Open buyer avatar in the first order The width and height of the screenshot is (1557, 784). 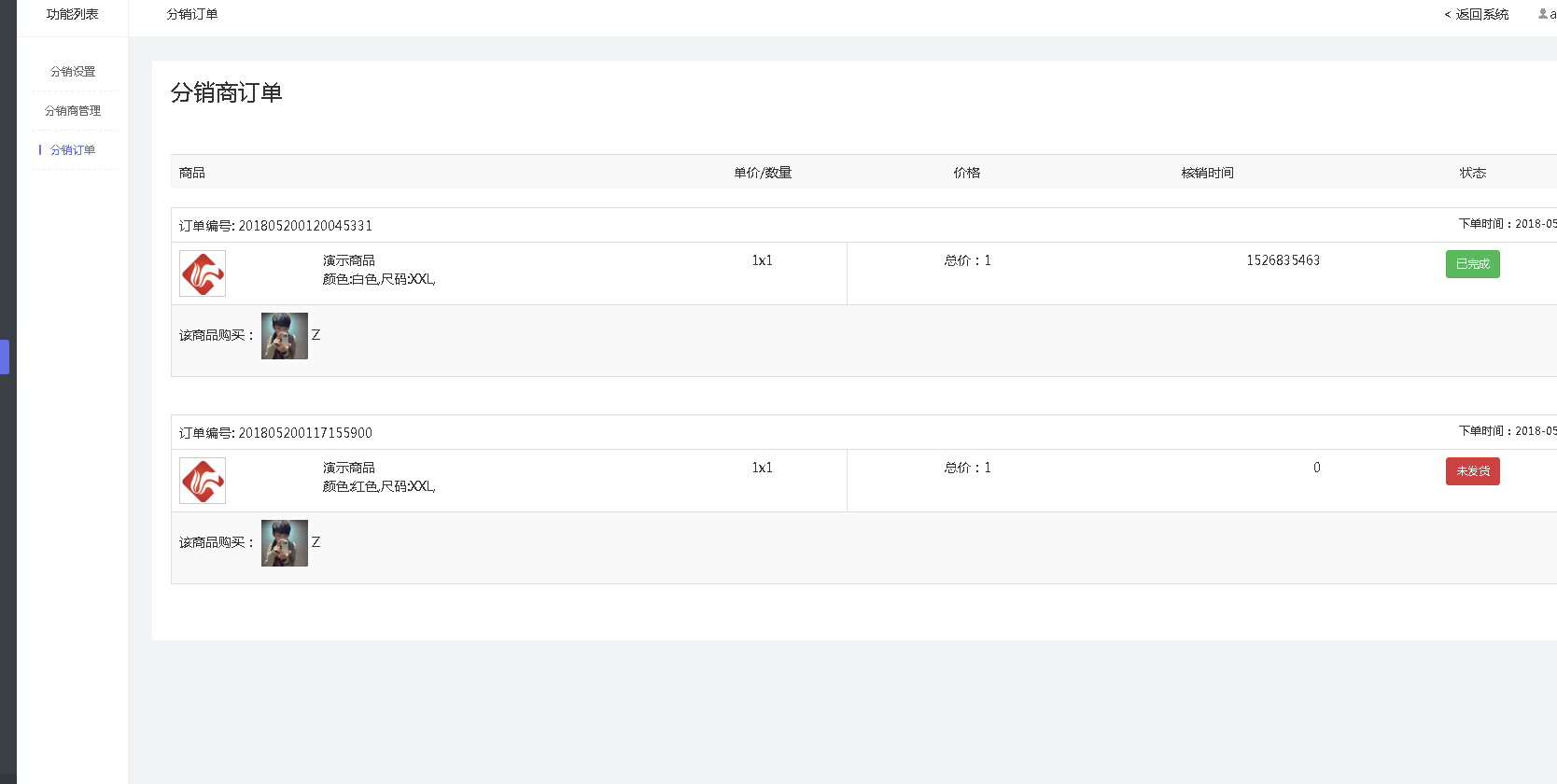coord(285,336)
